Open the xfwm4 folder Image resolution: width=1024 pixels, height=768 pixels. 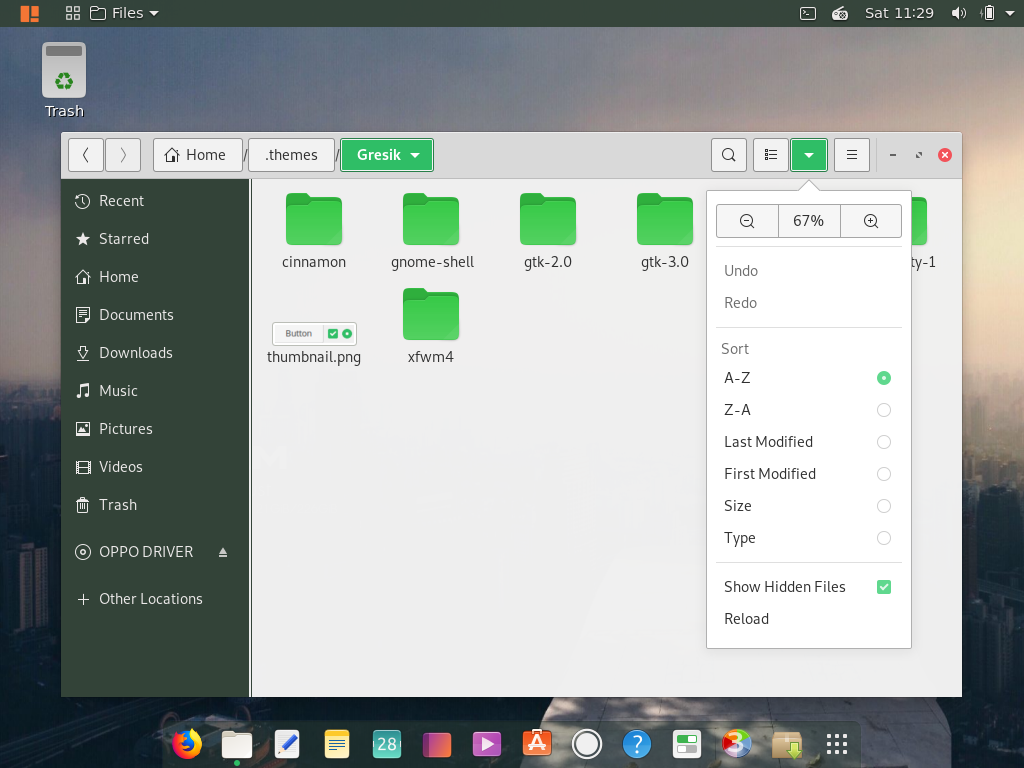point(430,326)
